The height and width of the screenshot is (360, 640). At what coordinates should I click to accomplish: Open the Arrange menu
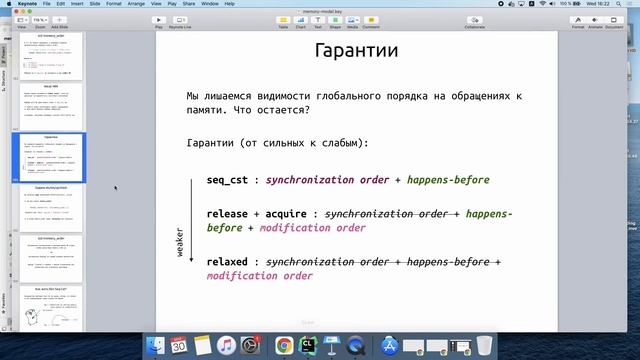click(x=136, y=4)
